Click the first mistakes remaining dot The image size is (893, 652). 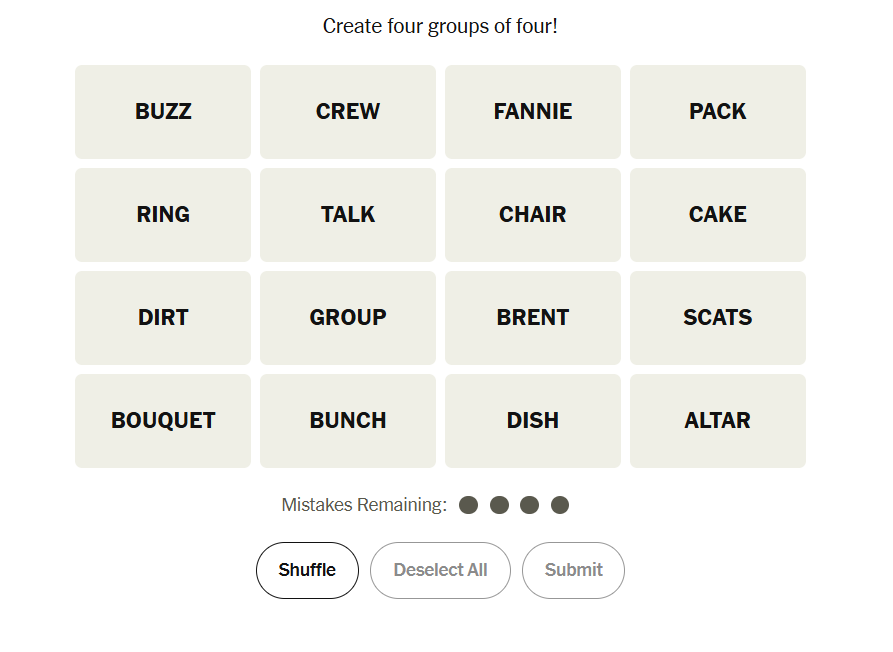[x=468, y=505]
